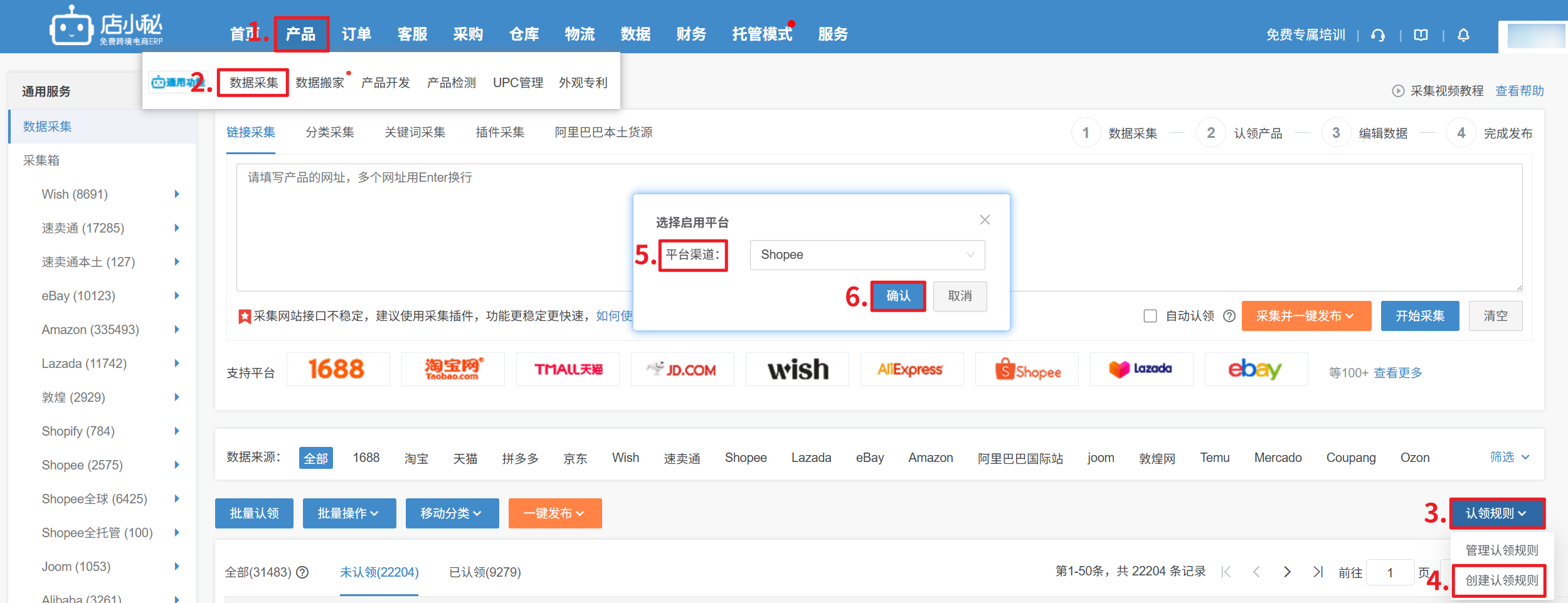Go to the next page arrow
1568x603 pixels.
point(1287,572)
